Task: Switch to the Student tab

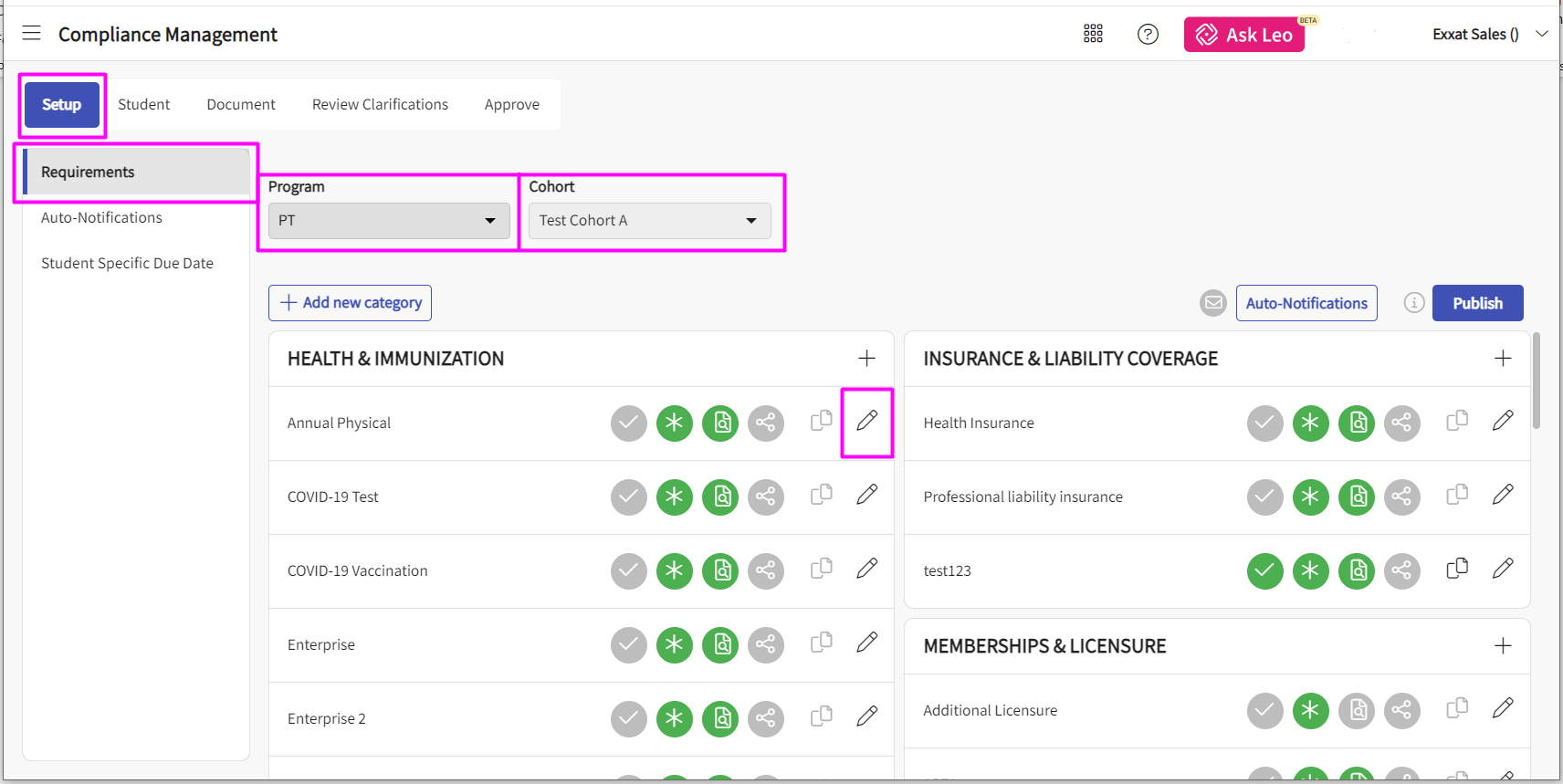Action: coord(143,105)
